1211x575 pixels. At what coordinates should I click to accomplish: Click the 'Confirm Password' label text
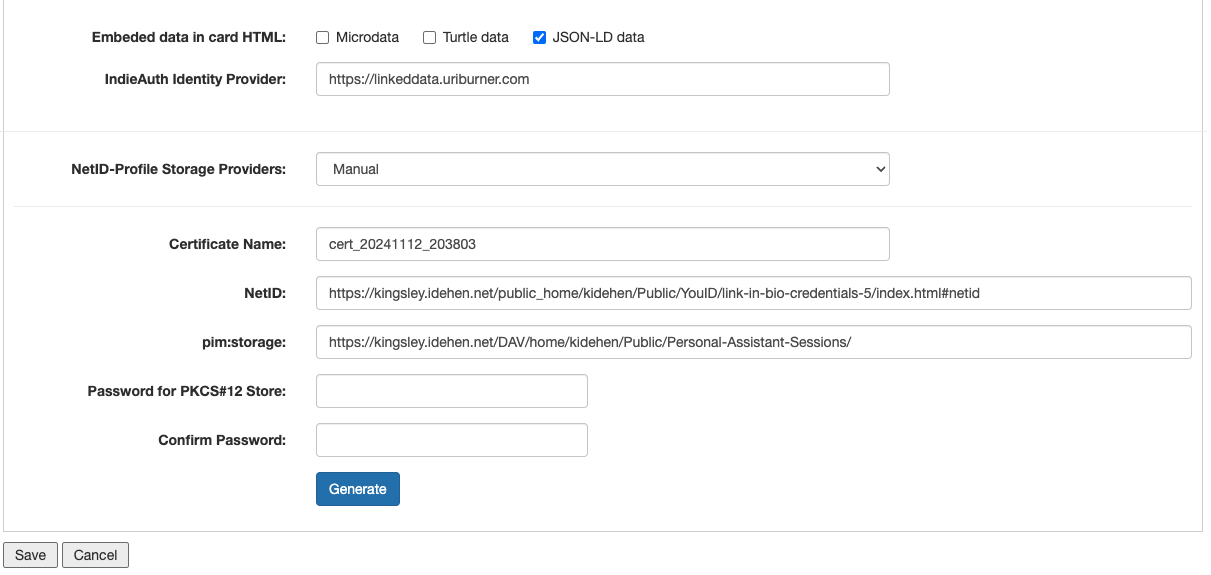pos(222,440)
